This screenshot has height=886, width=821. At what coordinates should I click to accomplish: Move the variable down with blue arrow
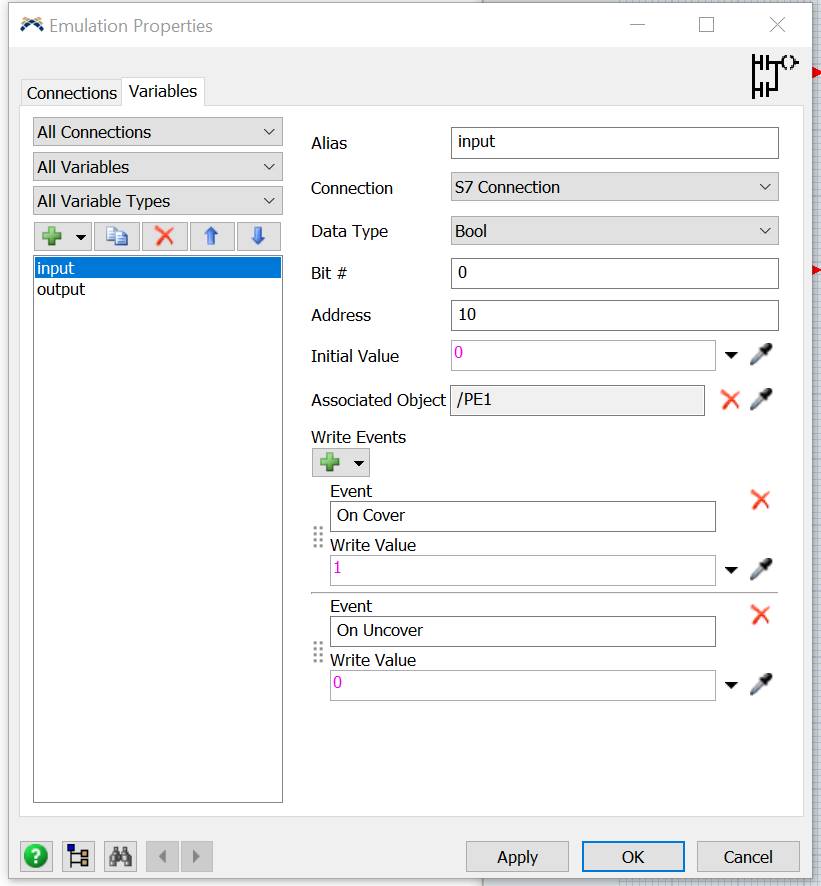[258, 236]
